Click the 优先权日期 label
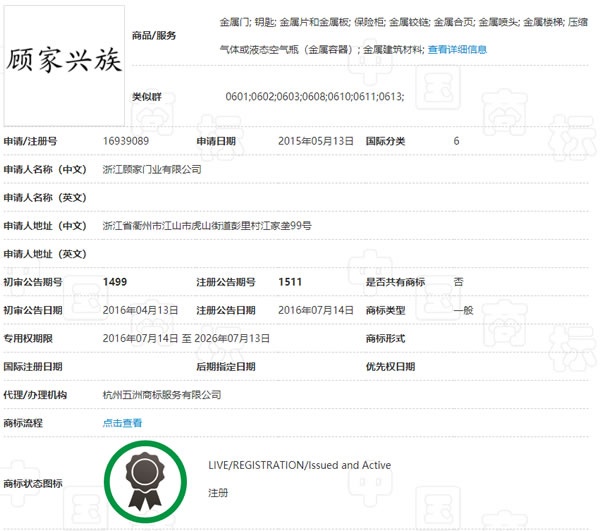 [x=390, y=366]
